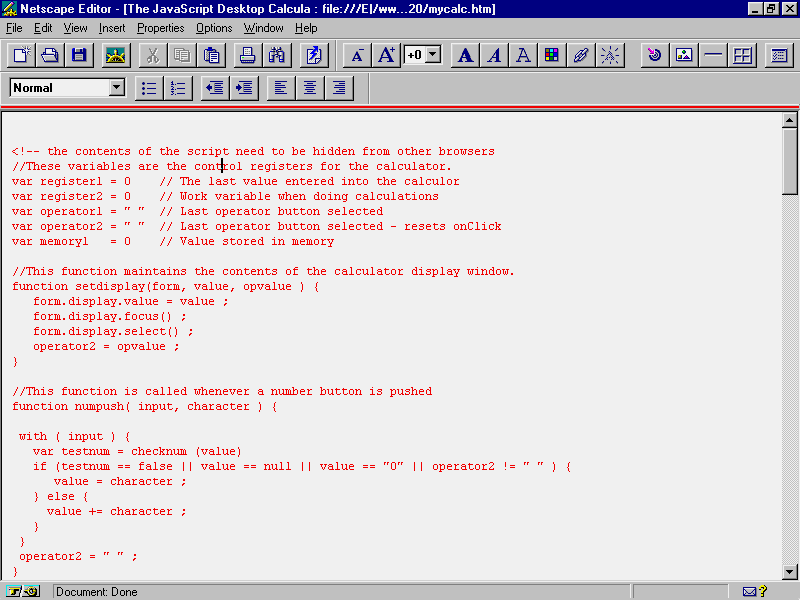The height and width of the screenshot is (600, 800).
Task: Center align text
Action: click(x=310, y=88)
